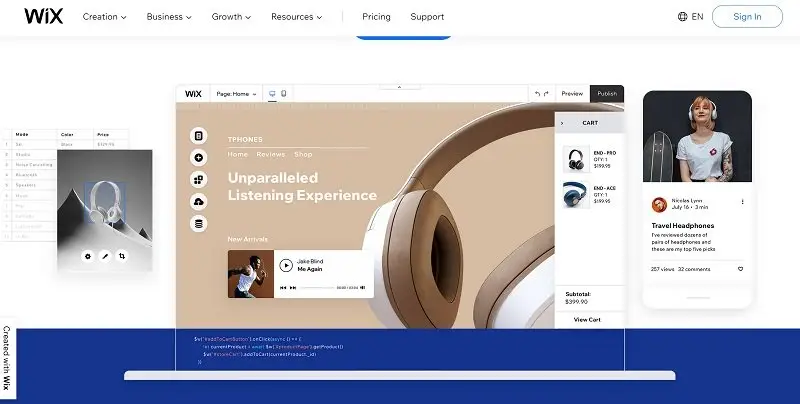This screenshot has height=404, width=800.
Task: Click the crop icon on headphone image
Action: [x=122, y=256]
